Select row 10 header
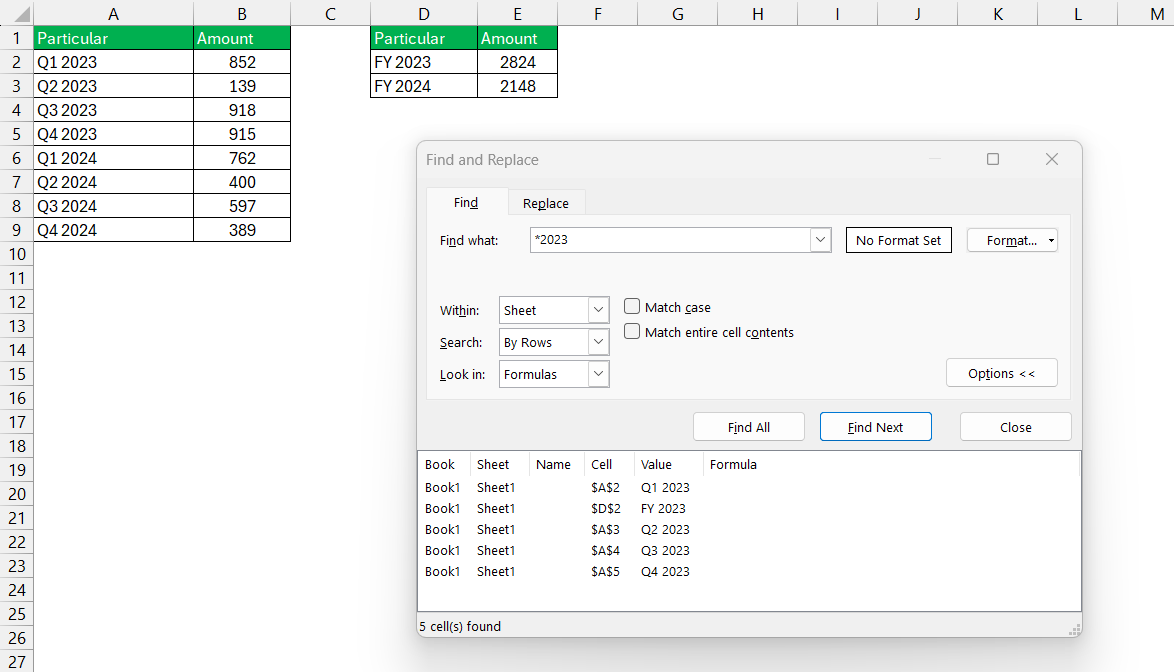The image size is (1174, 672). click(16, 254)
